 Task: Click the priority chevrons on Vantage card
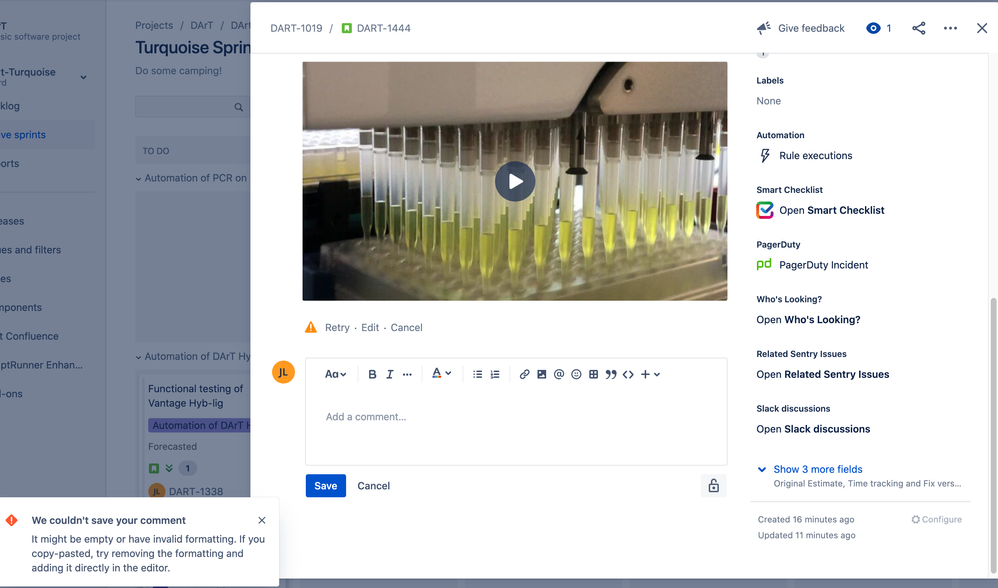[x=169, y=468]
